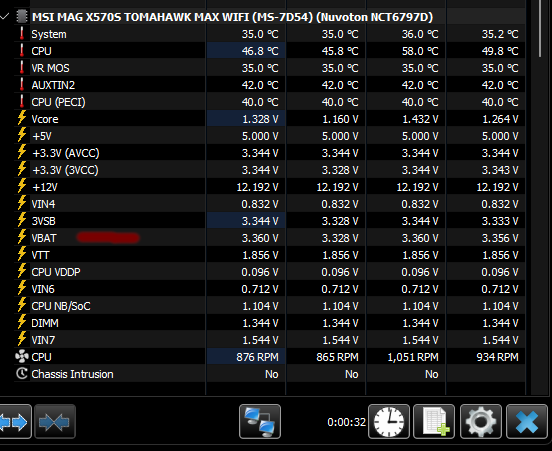Click the thermometer icon of the System row
The width and height of the screenshot is (552, 451).
[x=22, y=34]
